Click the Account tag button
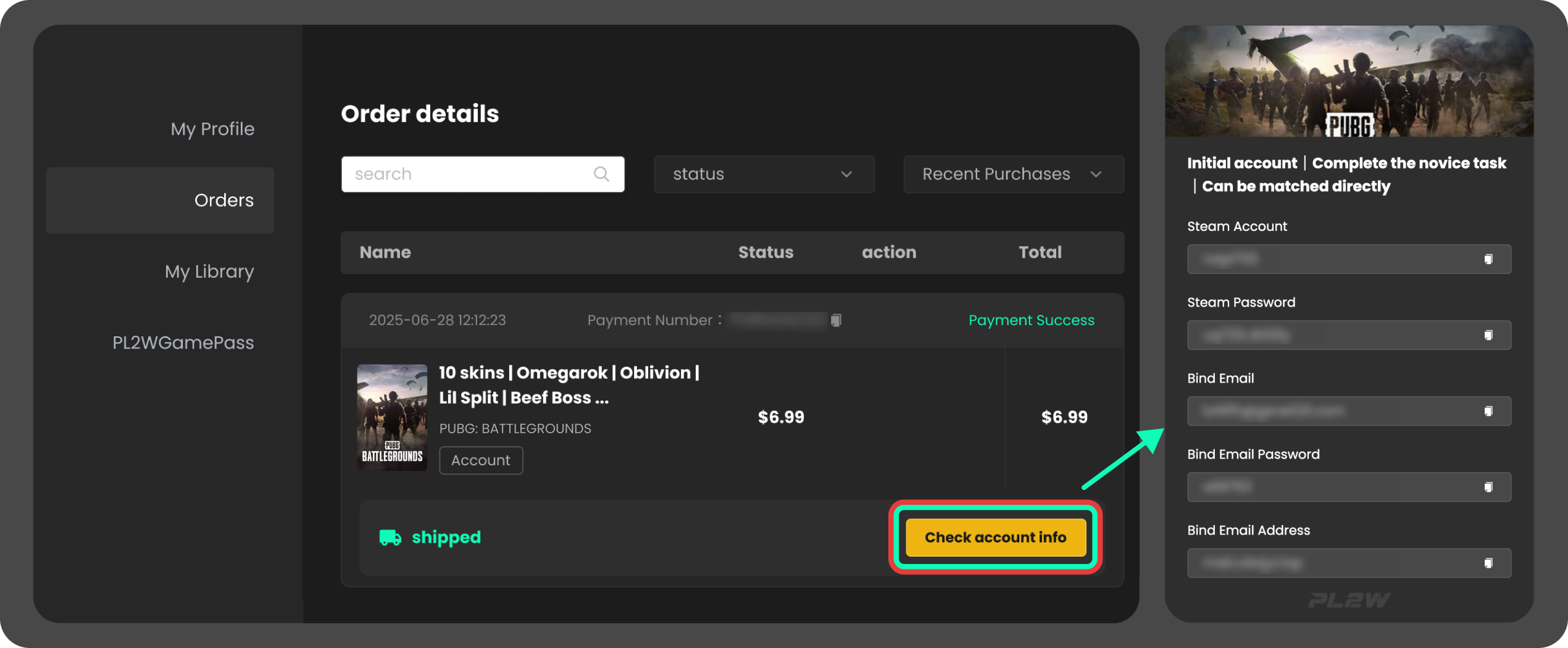 click(480, 460)
